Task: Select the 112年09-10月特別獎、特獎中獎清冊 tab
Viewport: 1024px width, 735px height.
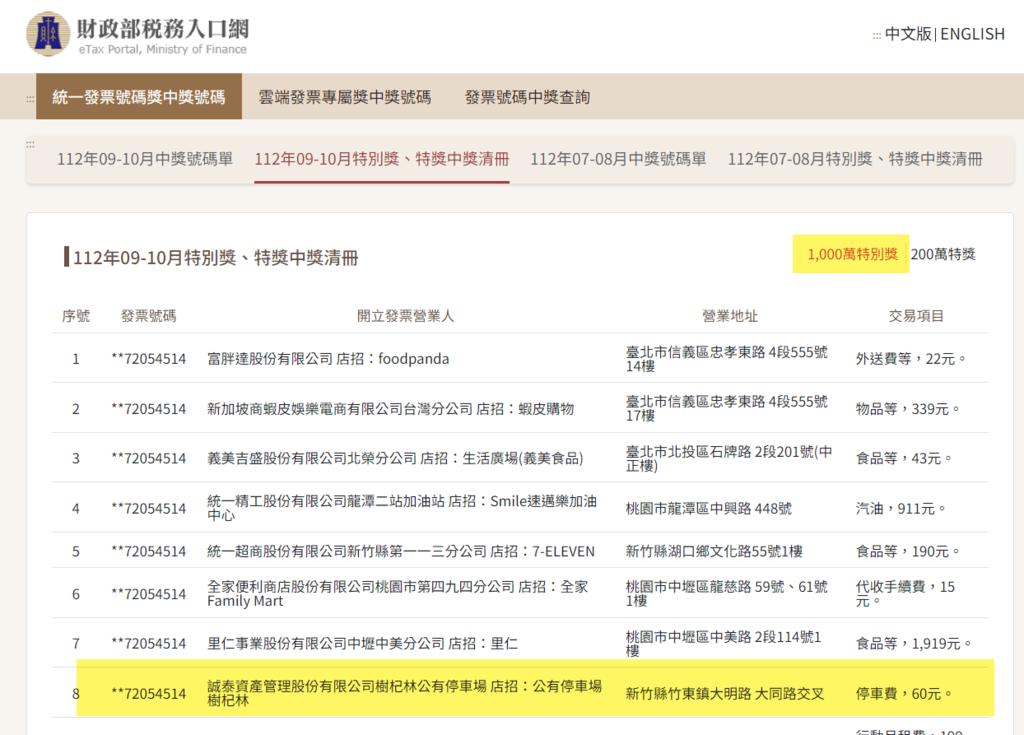Action: pos(381,159)
